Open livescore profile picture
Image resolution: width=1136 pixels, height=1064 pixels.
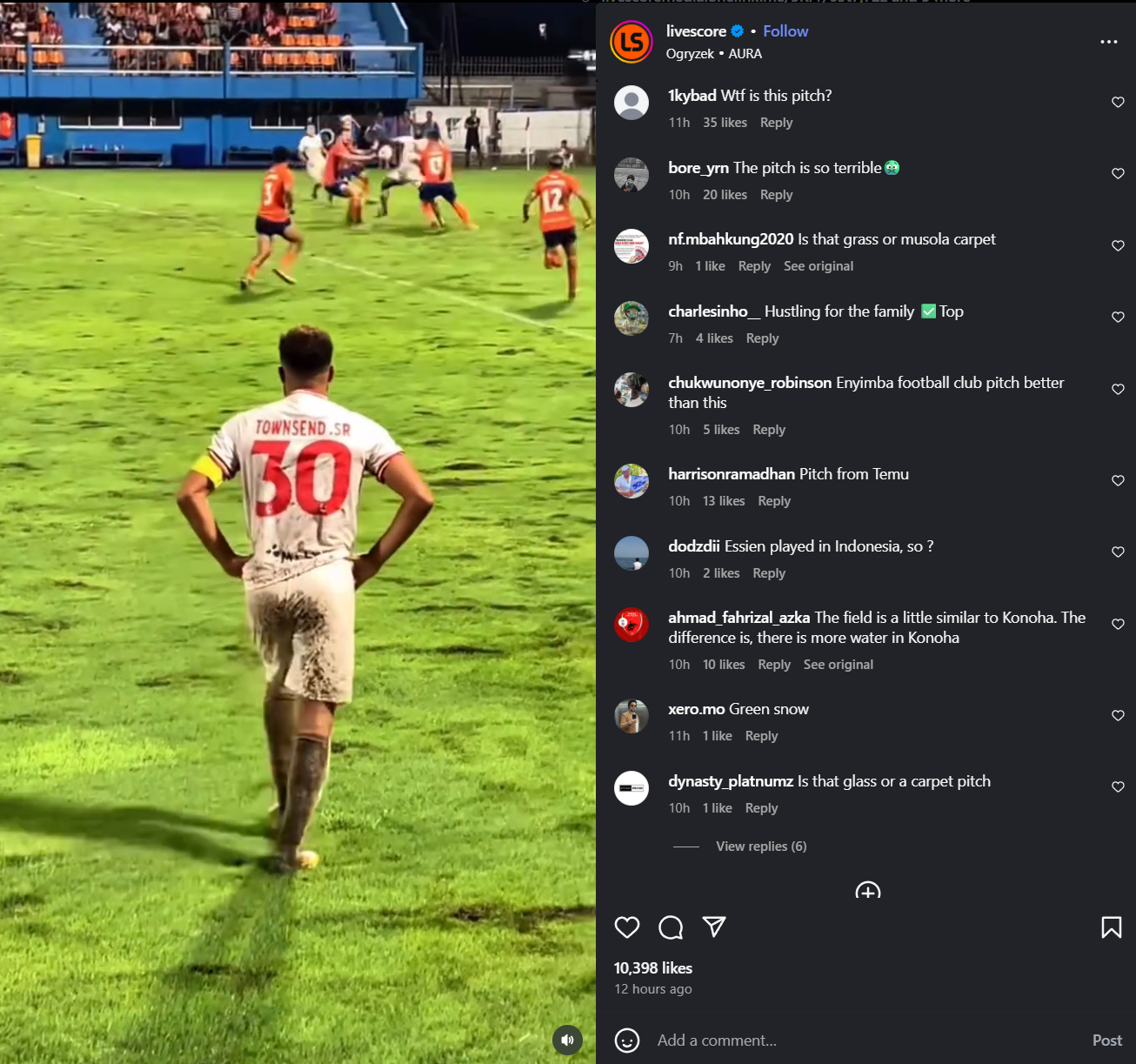(631, 42)
